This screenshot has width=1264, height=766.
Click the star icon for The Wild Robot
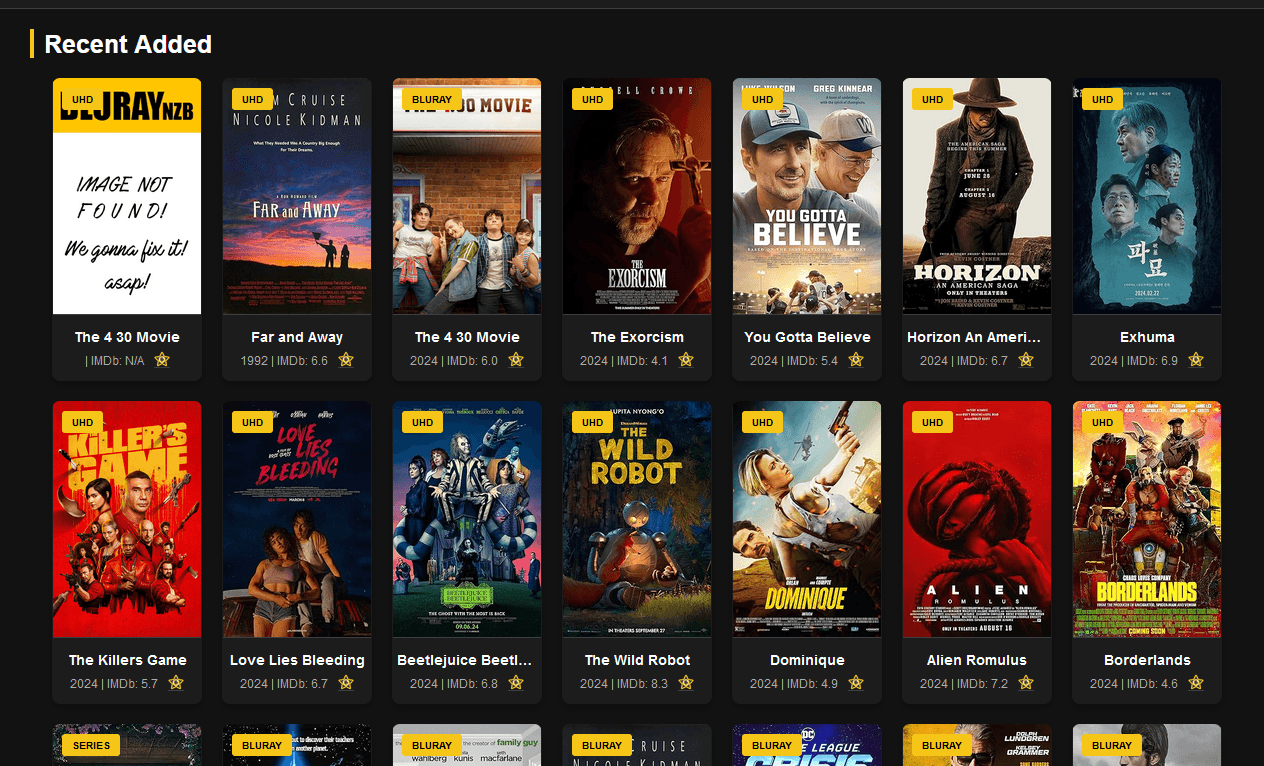[x=686, y=683]
